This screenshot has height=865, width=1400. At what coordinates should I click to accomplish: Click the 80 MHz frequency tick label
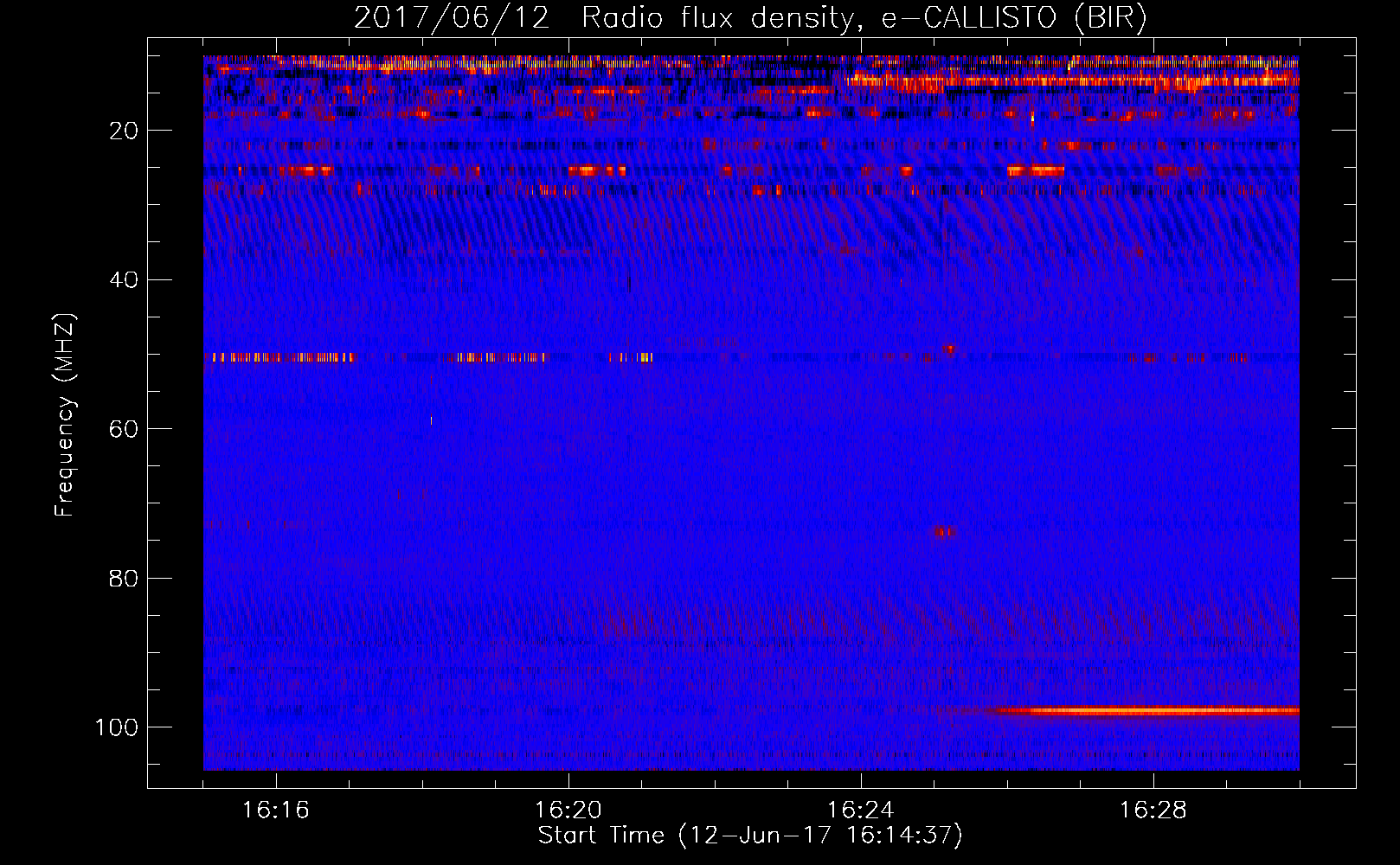pyautogui.click(x=125, y=579)
